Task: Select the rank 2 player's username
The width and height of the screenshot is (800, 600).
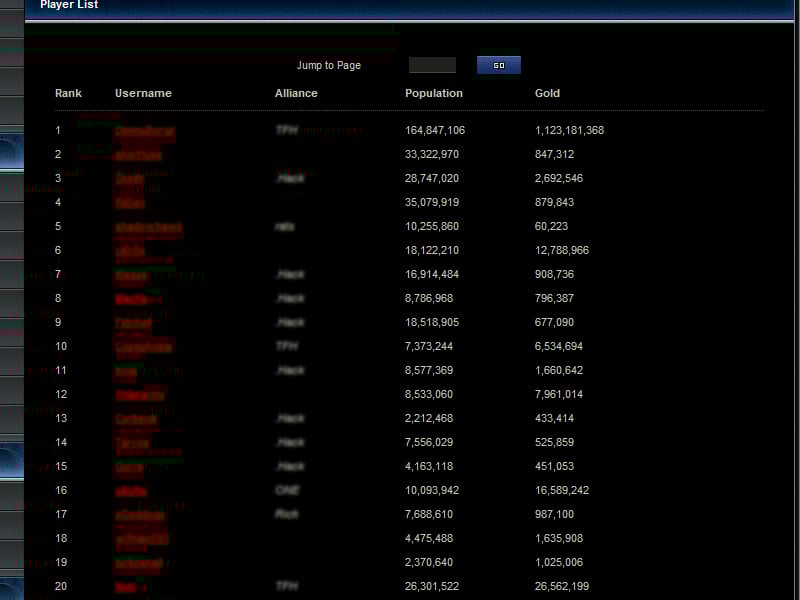Action: click(x=138, y=155)
